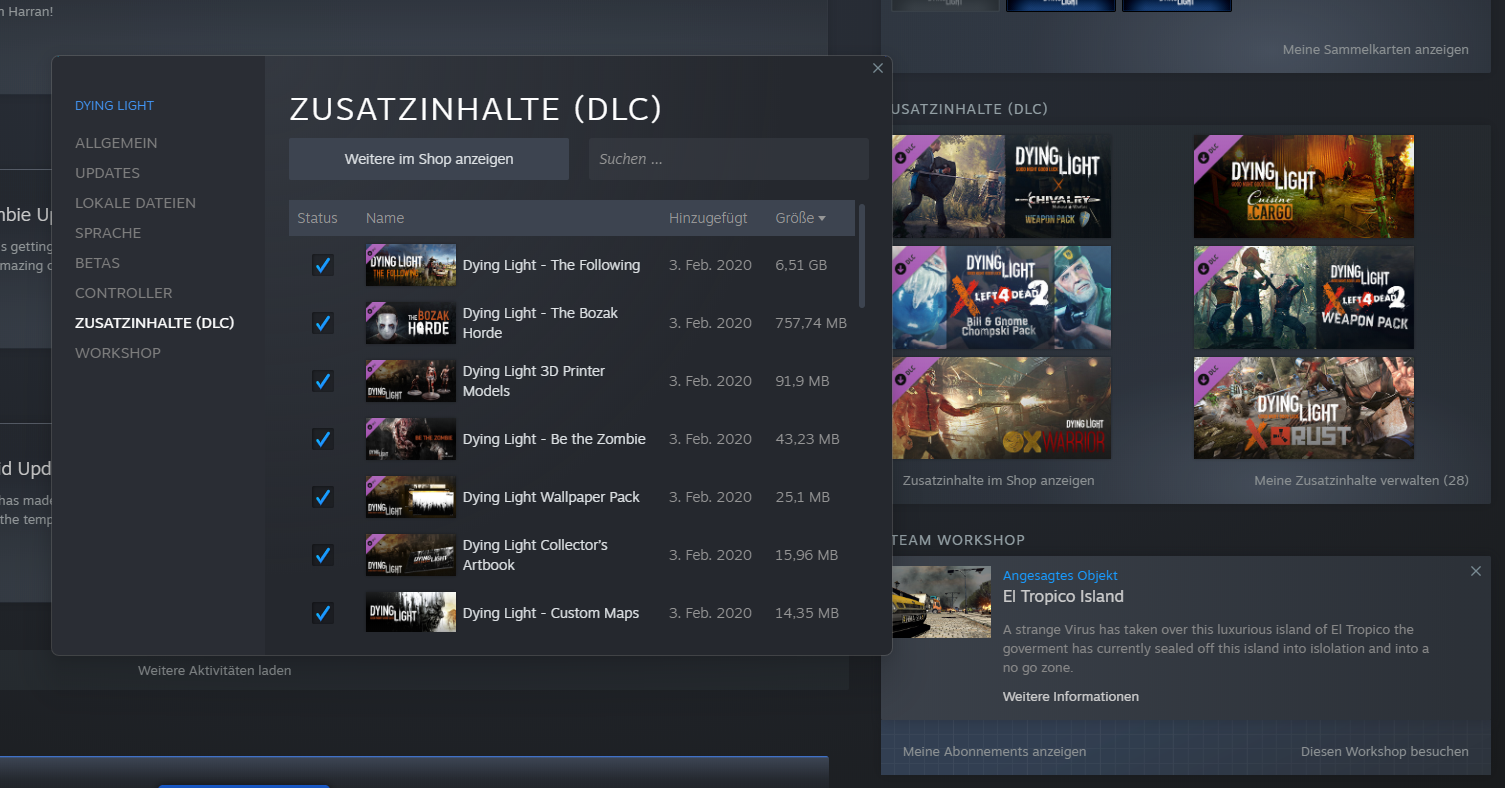Click the Ox Warrior DLC artwork
Image resolution: width=1505 pixels, height=788 pixels.
(1000, 407)
